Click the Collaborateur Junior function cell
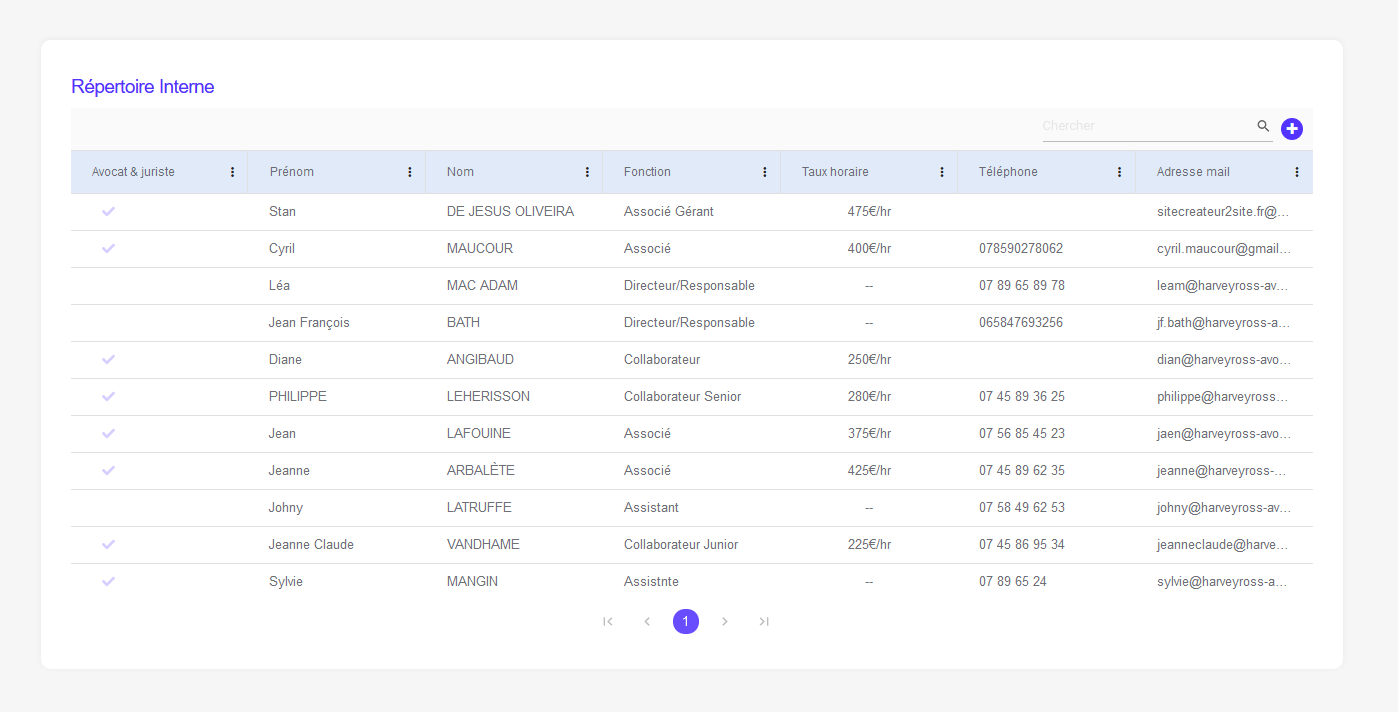The width and height of the screenshot is (1398, 712). click(681, 545)
